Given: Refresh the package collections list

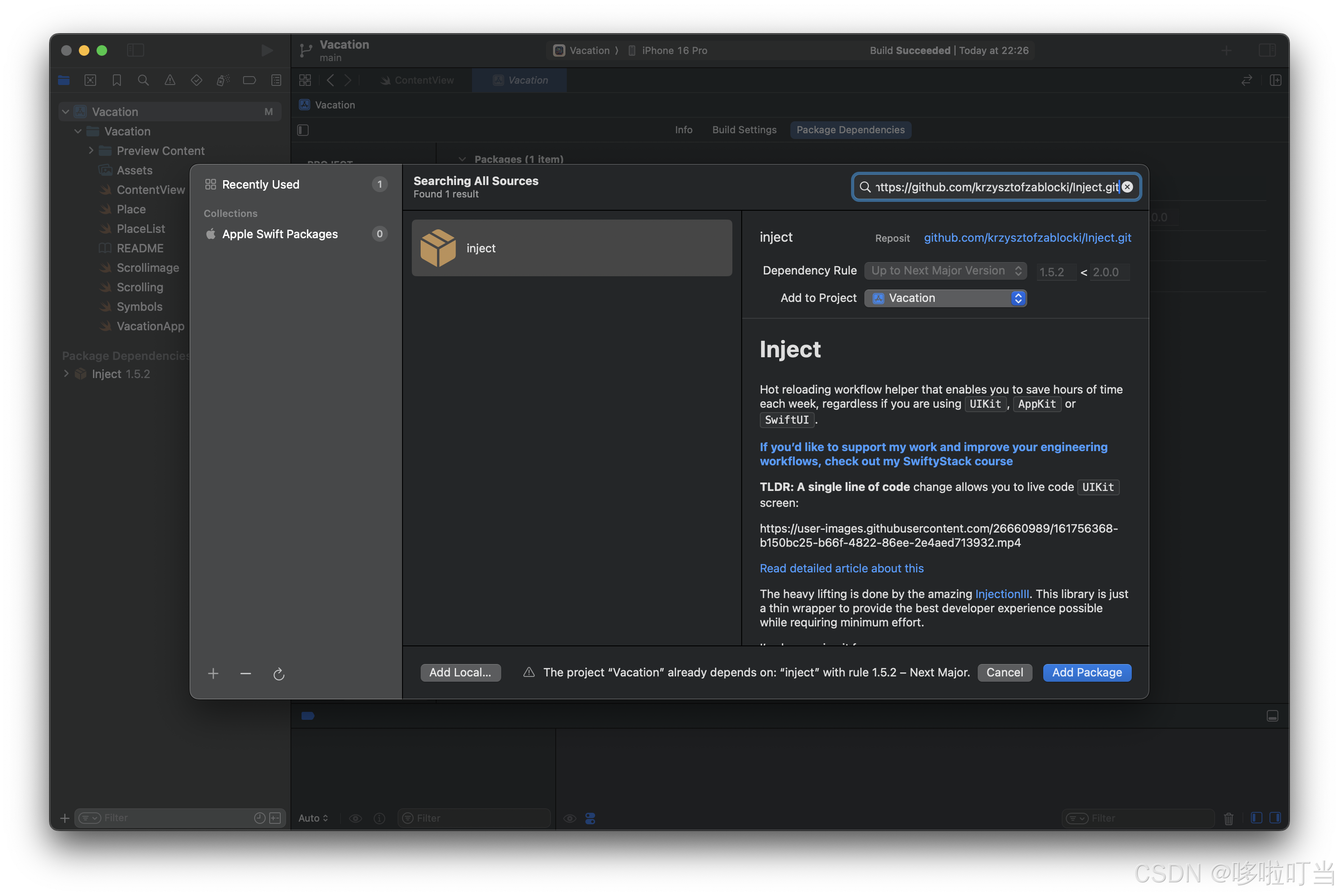Looking at the screenshot, I should (x=279, y=674).
